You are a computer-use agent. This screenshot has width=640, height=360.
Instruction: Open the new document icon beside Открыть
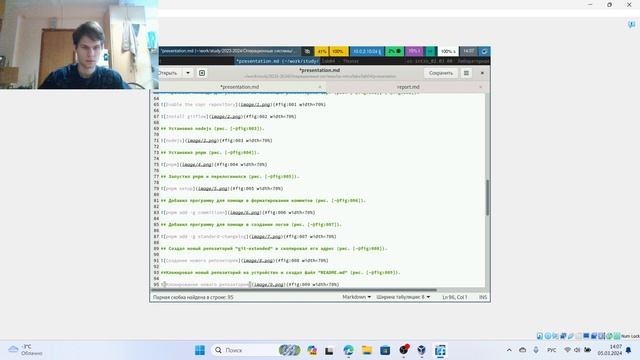coord(202,73)
